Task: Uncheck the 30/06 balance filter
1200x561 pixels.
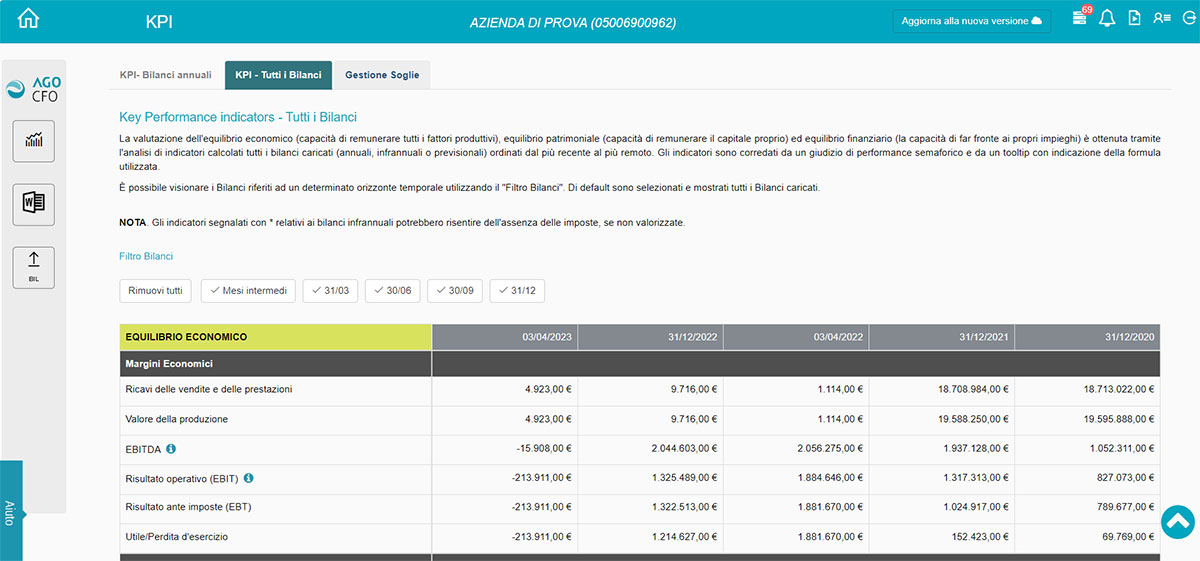Action: 393,291
